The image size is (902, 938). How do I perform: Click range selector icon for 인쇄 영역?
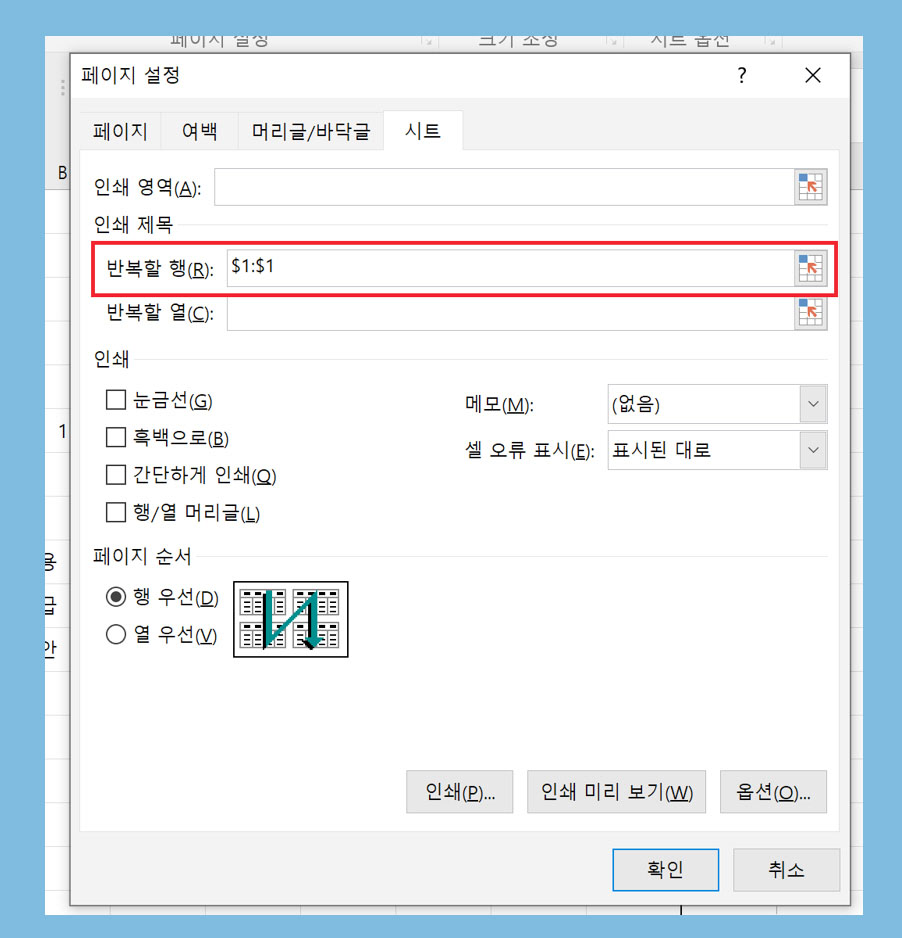click(810, 187)
